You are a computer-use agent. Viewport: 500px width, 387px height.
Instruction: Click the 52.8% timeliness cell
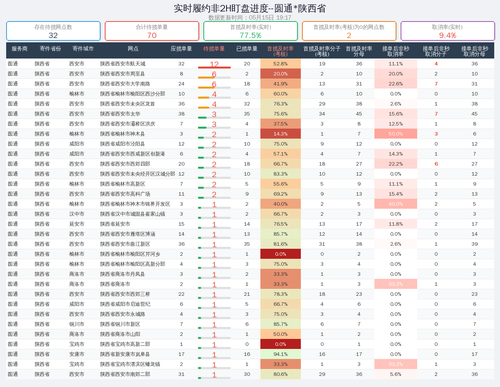click(280, 64)
